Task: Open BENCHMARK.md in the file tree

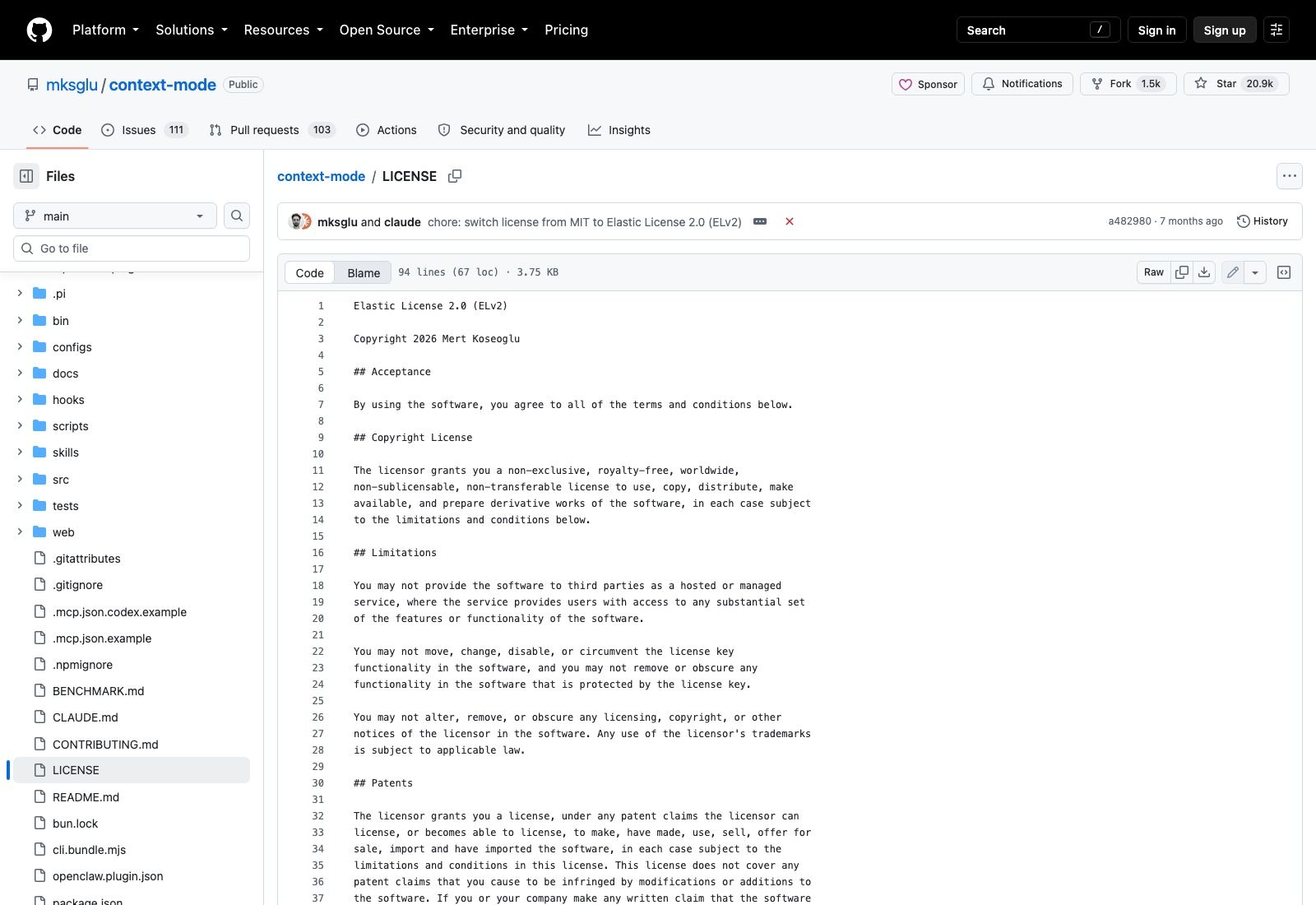Action: click(x=98, y=691)
